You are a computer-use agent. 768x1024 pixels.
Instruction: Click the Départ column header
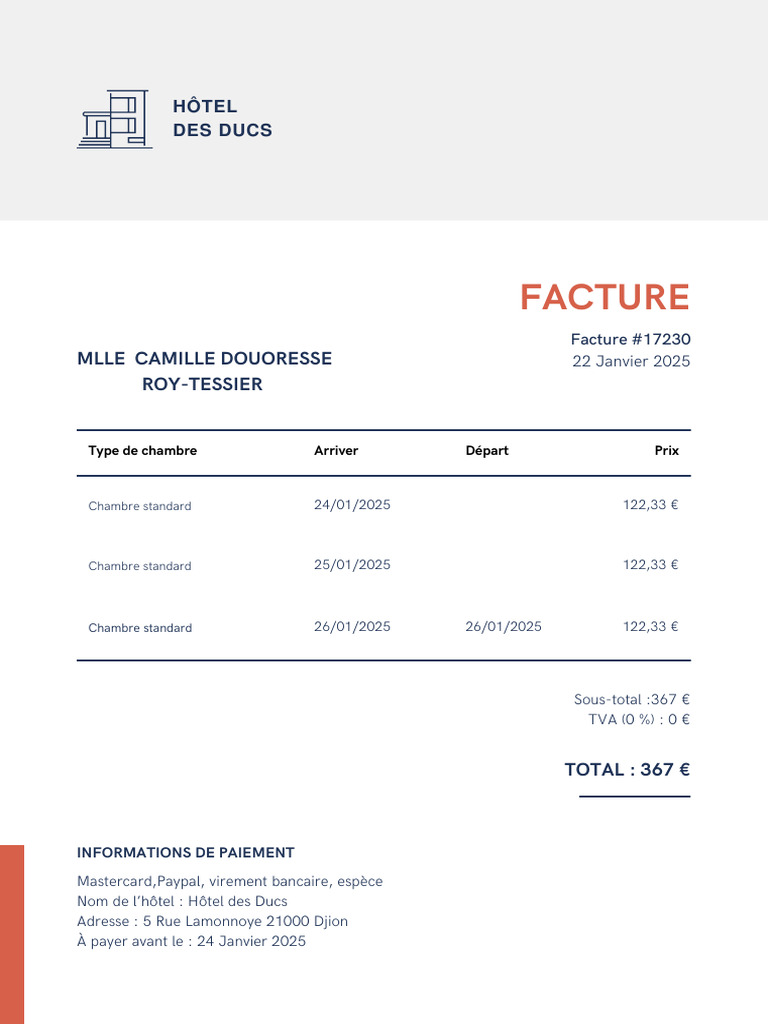pos(487,451)
